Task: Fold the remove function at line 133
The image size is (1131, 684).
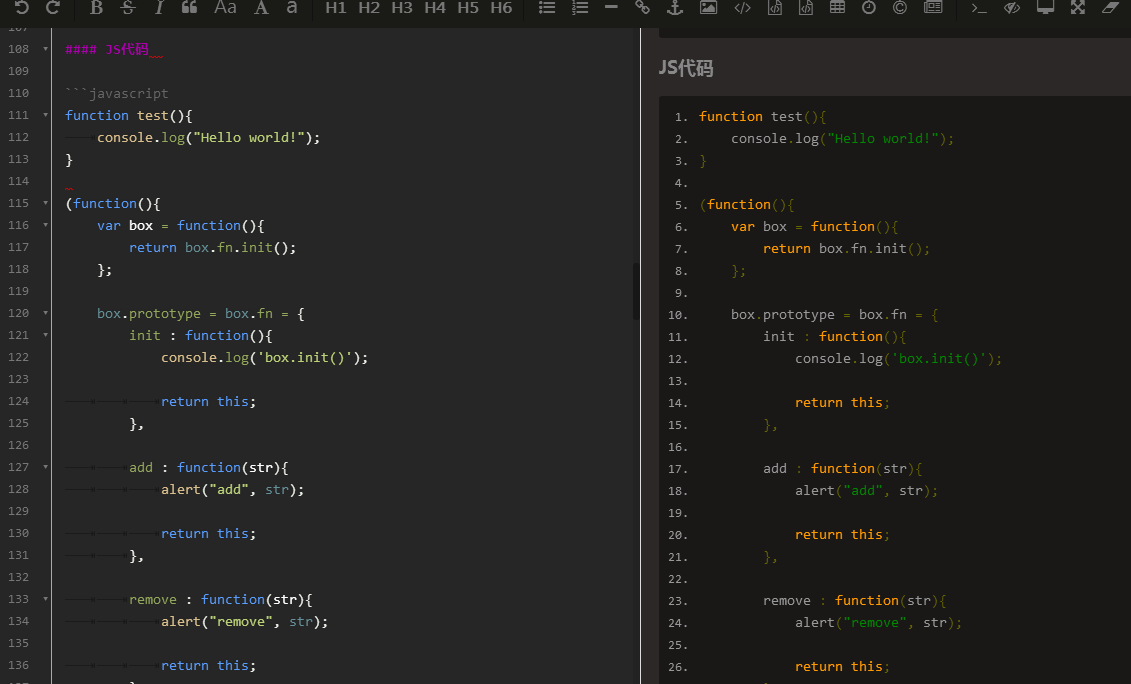Action: [45, 599]
